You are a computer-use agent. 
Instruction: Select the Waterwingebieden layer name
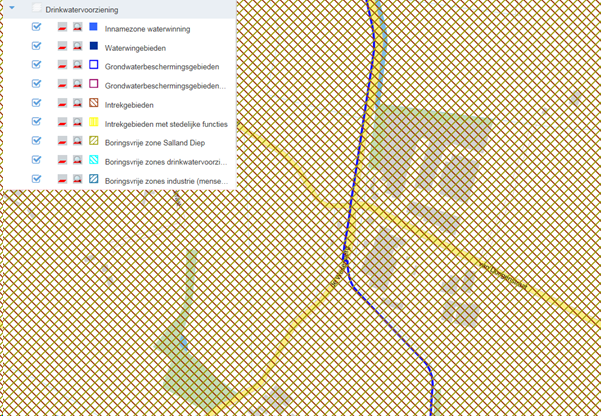tap(135, 48)
